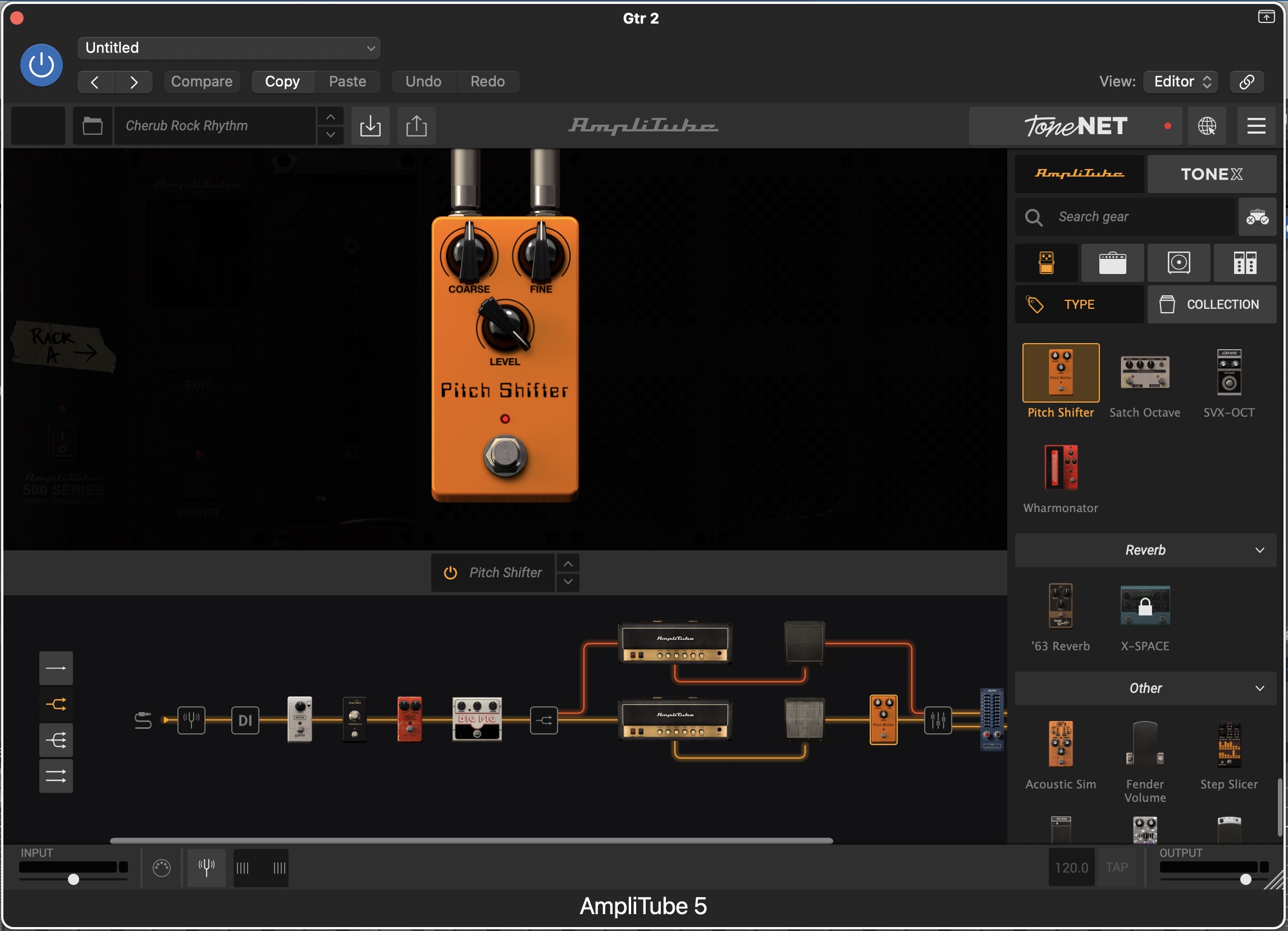Select the amp category icon in gear browser
The width and height of the screenshot is (1288, 931).
[x=1112, y=263]
